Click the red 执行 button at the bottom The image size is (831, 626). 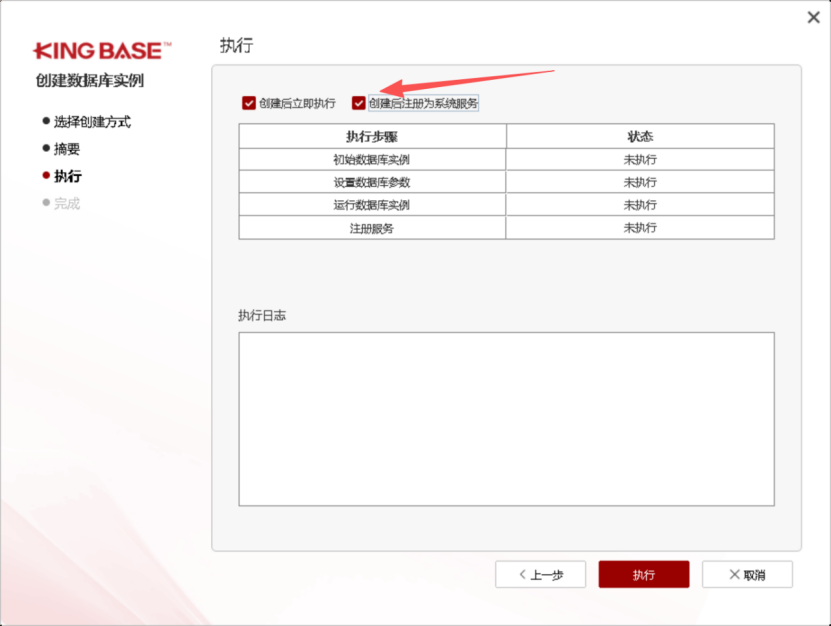click(x=643, y=575)
